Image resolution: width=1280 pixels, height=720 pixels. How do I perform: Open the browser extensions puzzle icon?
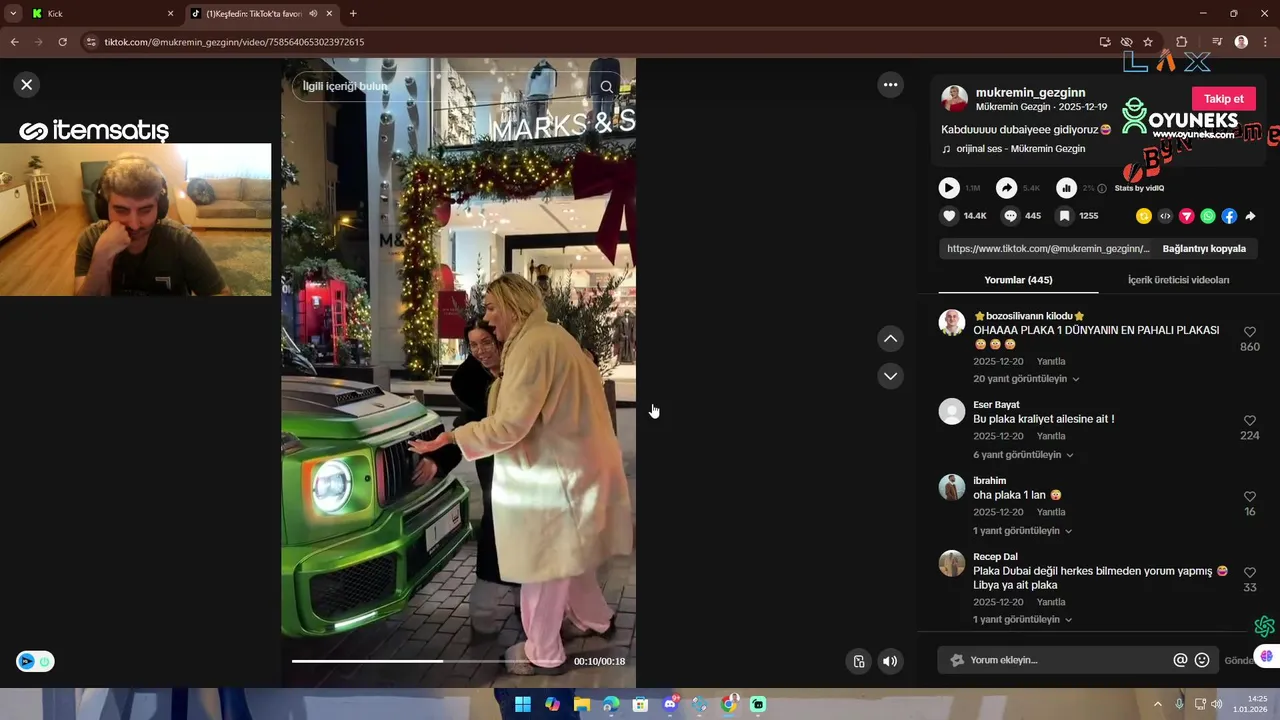(1182, 42)
